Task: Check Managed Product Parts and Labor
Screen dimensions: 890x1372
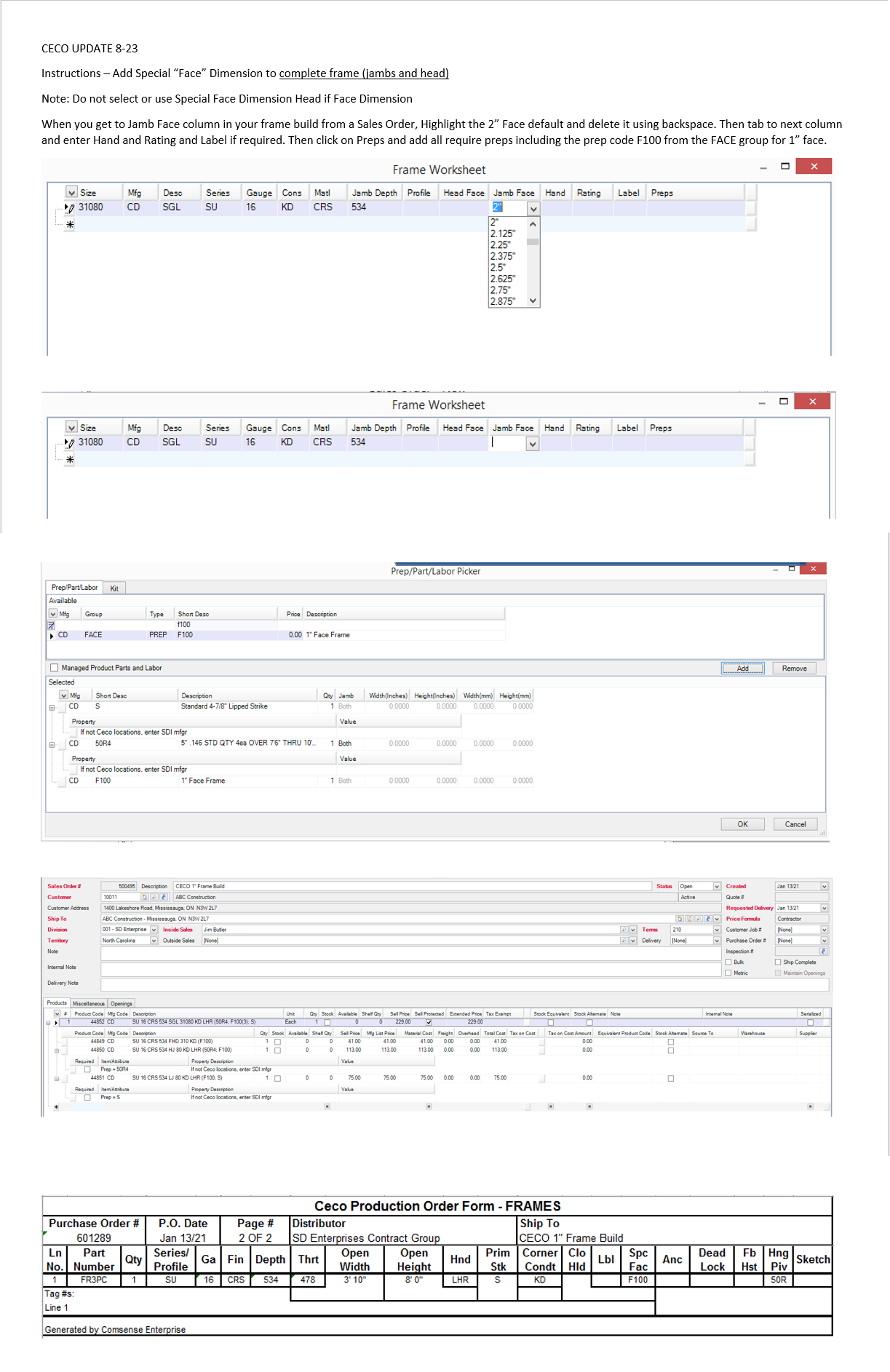Action: click(54, 668)
